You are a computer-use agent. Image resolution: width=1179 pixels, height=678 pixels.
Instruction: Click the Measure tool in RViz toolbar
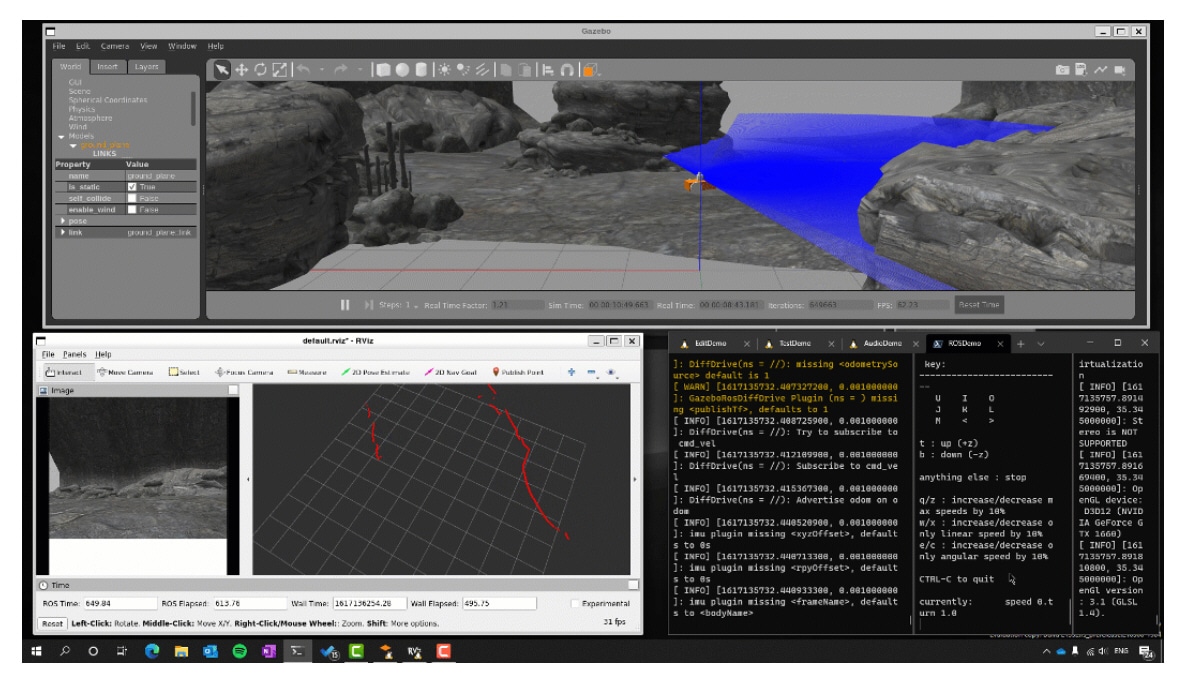coord(307,372)
